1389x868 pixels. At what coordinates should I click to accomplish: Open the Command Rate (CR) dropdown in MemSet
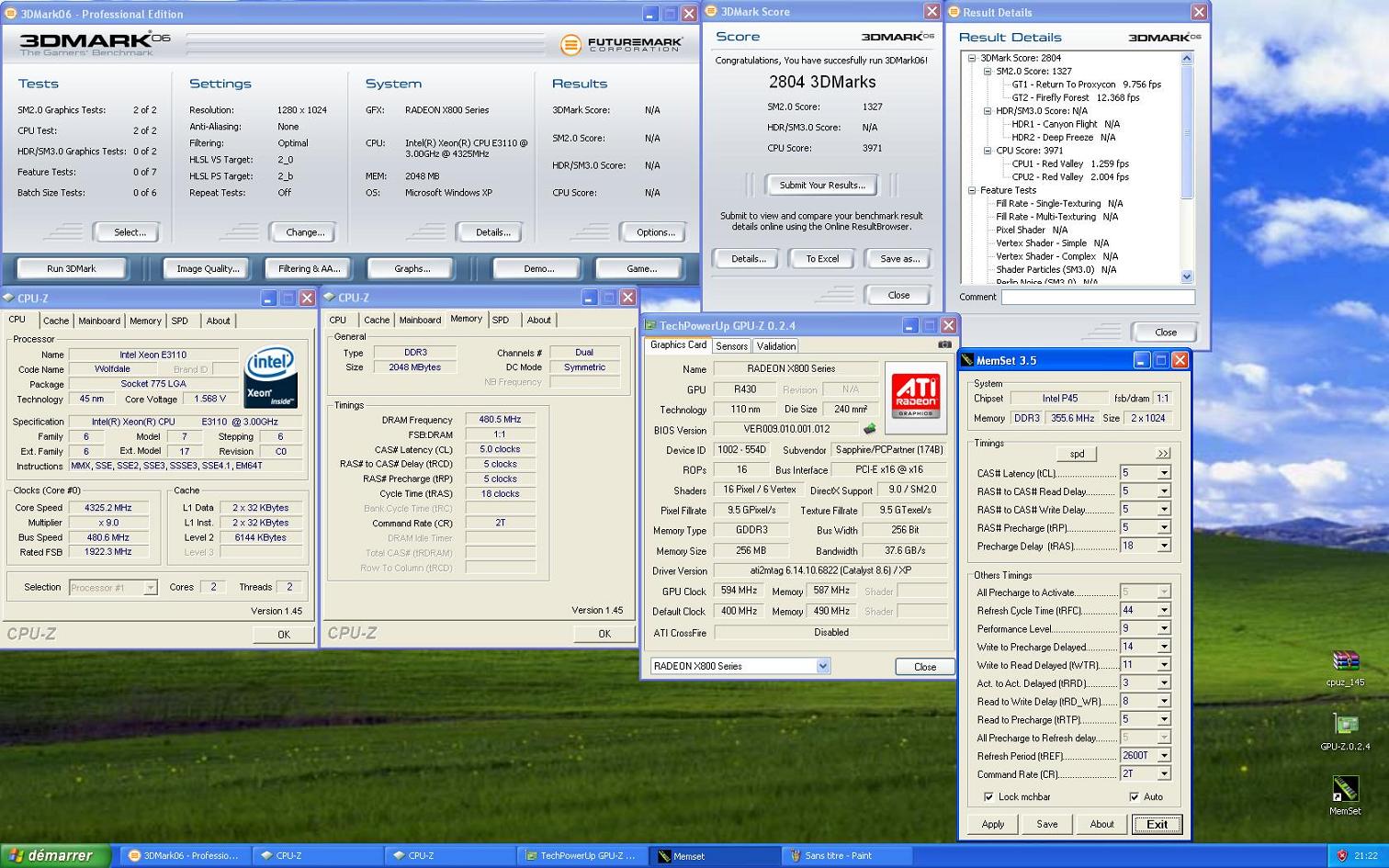tap(1163, 773)
